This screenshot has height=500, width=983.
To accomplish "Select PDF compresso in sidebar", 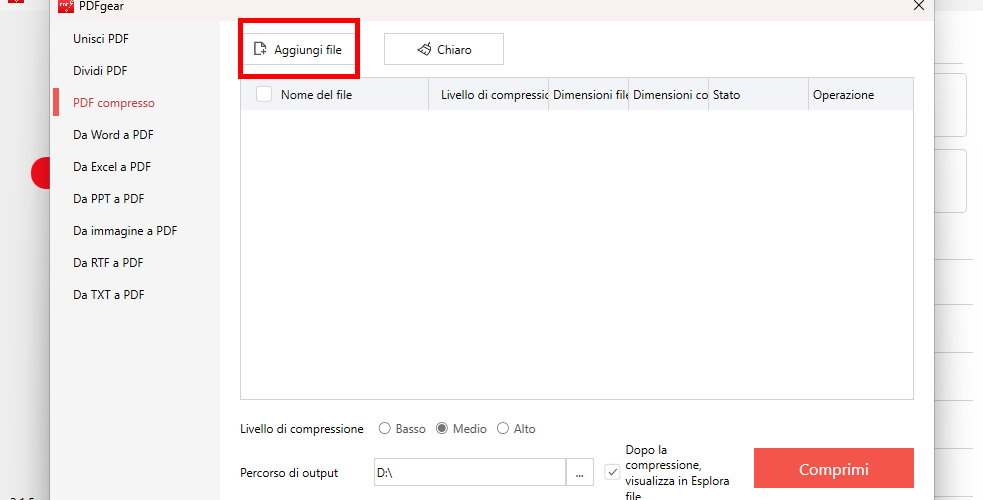I will (x=114, y=103).
